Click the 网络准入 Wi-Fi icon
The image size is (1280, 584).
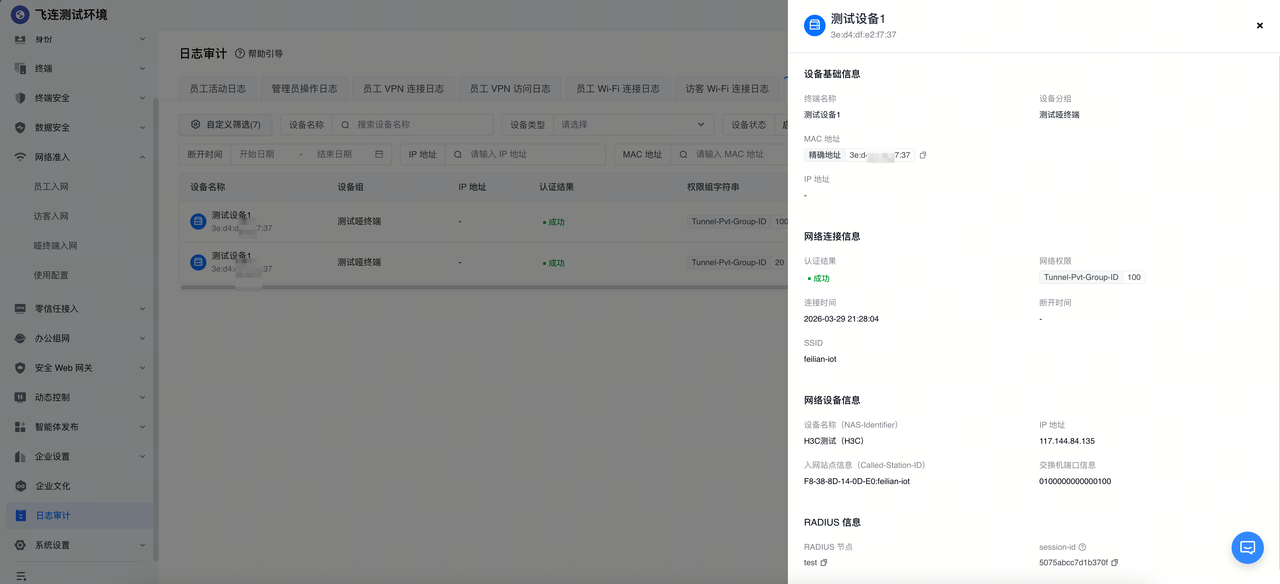pos(20,157)
